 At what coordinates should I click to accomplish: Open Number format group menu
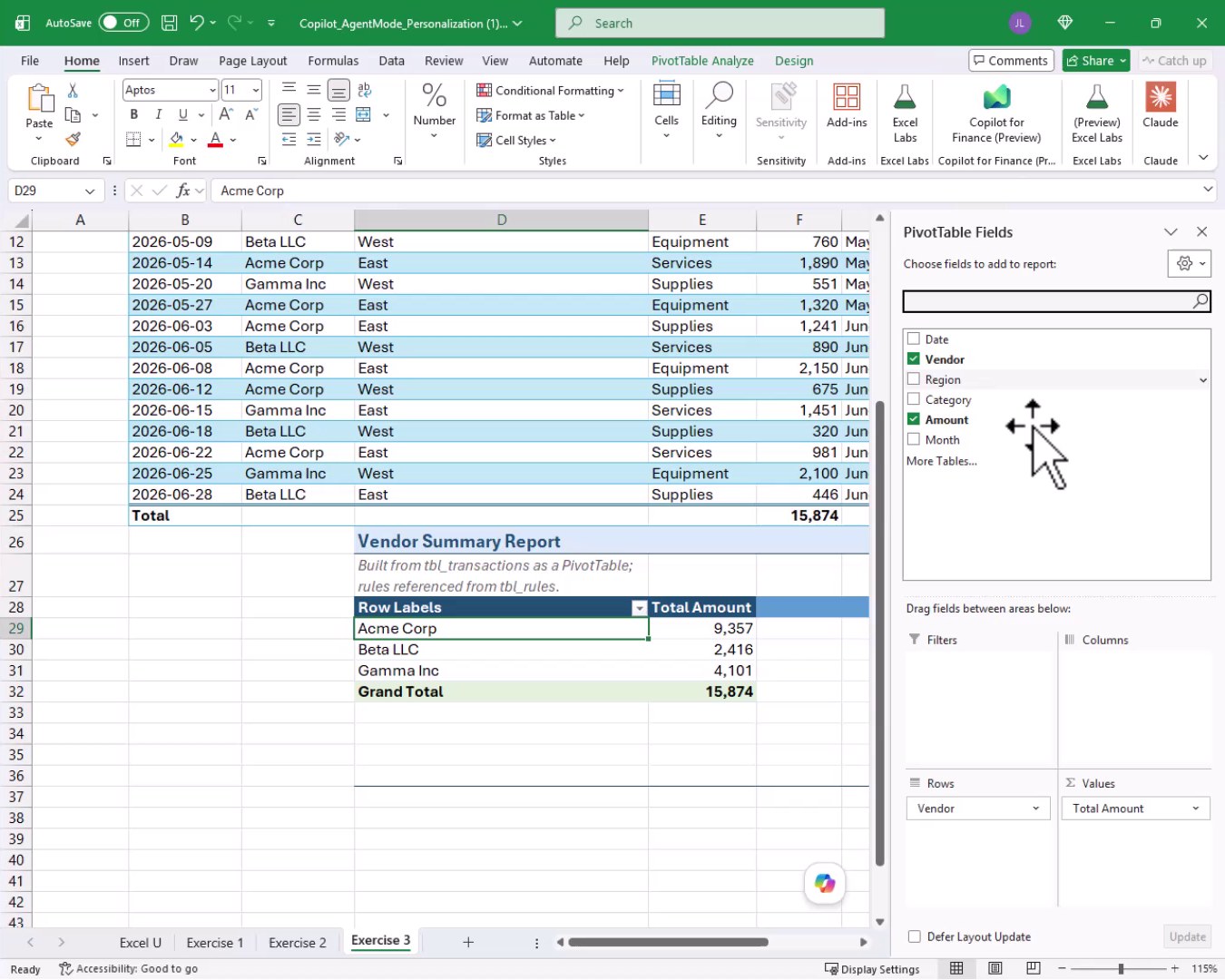[434, 112]
